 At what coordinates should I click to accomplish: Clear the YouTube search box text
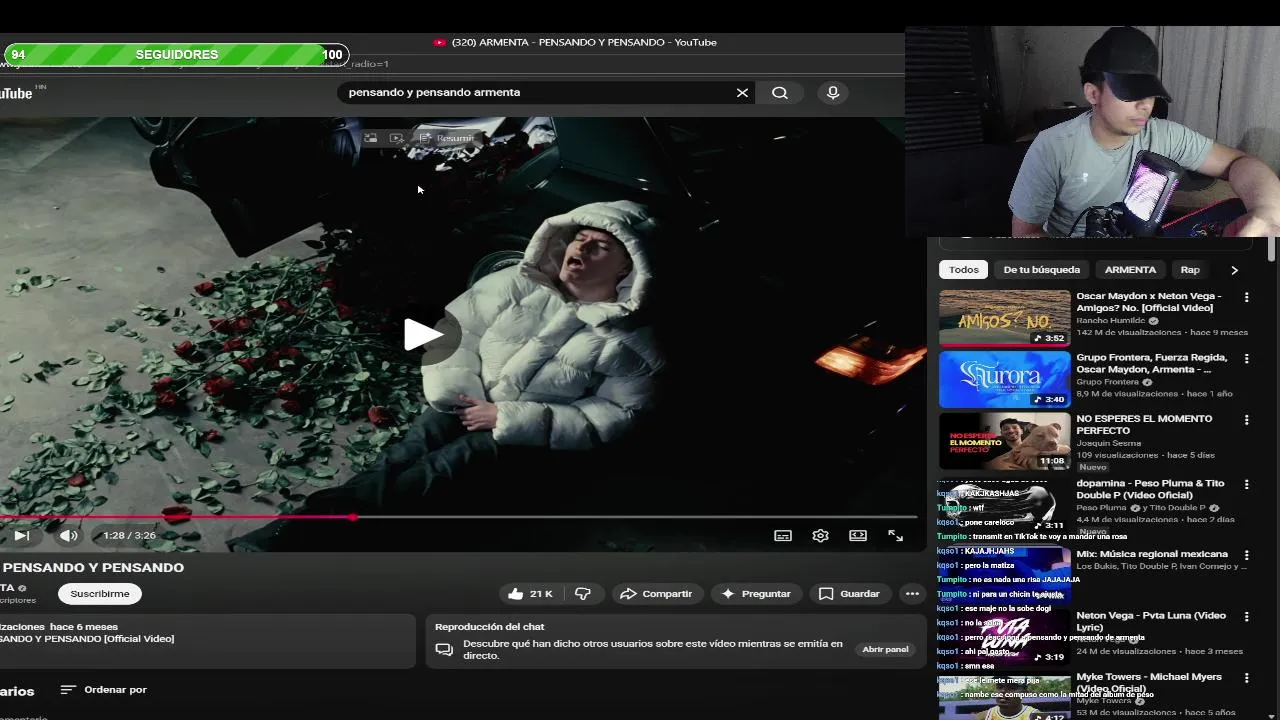(742, 92)
